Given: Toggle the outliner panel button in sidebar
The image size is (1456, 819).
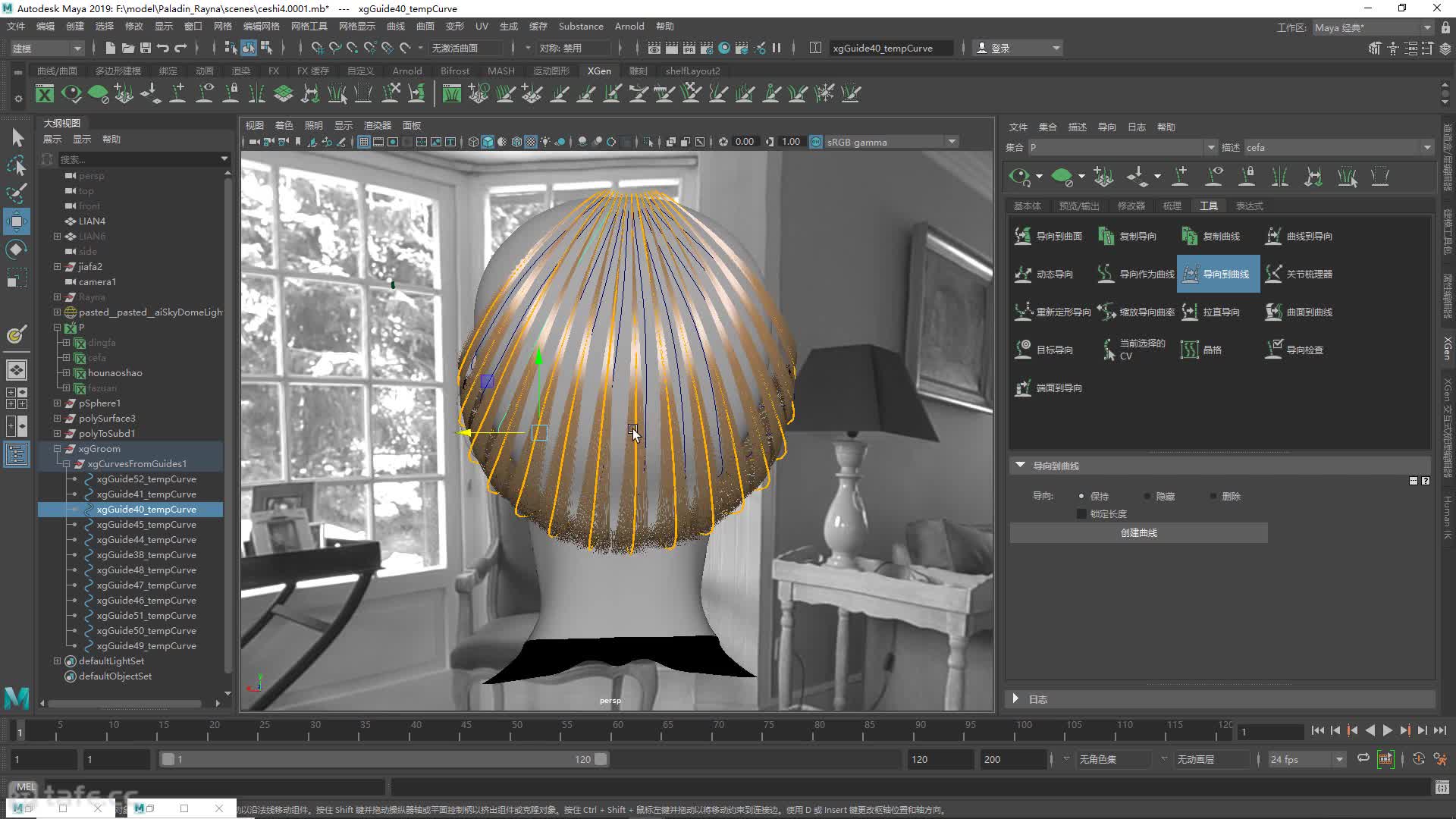Looking at the screenshot, I should [17, 454].
